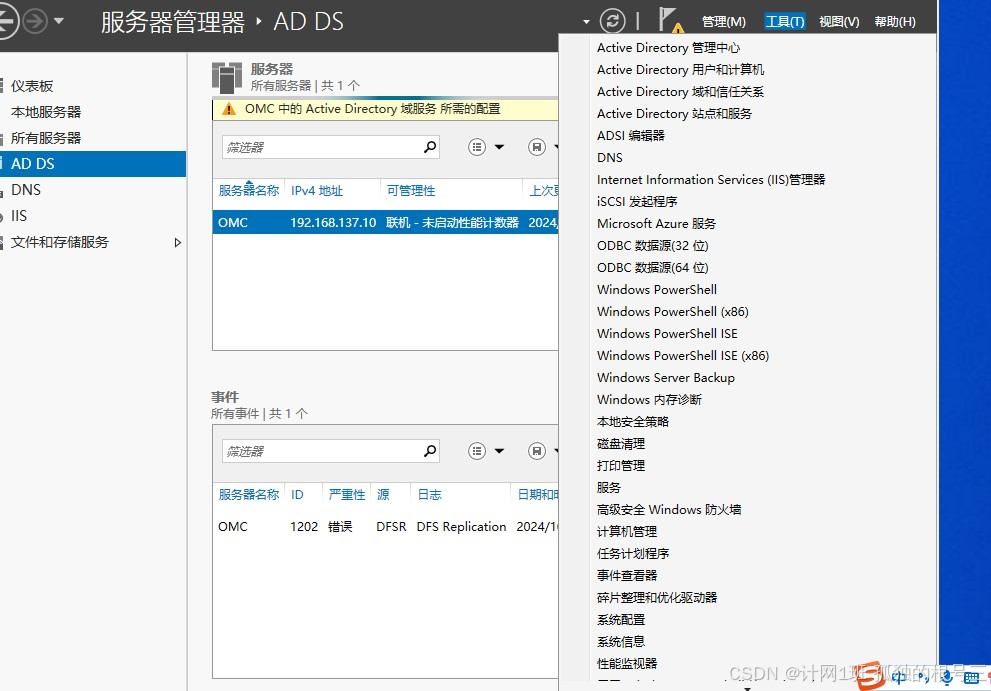The image size is (991, 691).
Task: Expand the 文件和存储服务 submenu arrow
Action: point(178,242)
